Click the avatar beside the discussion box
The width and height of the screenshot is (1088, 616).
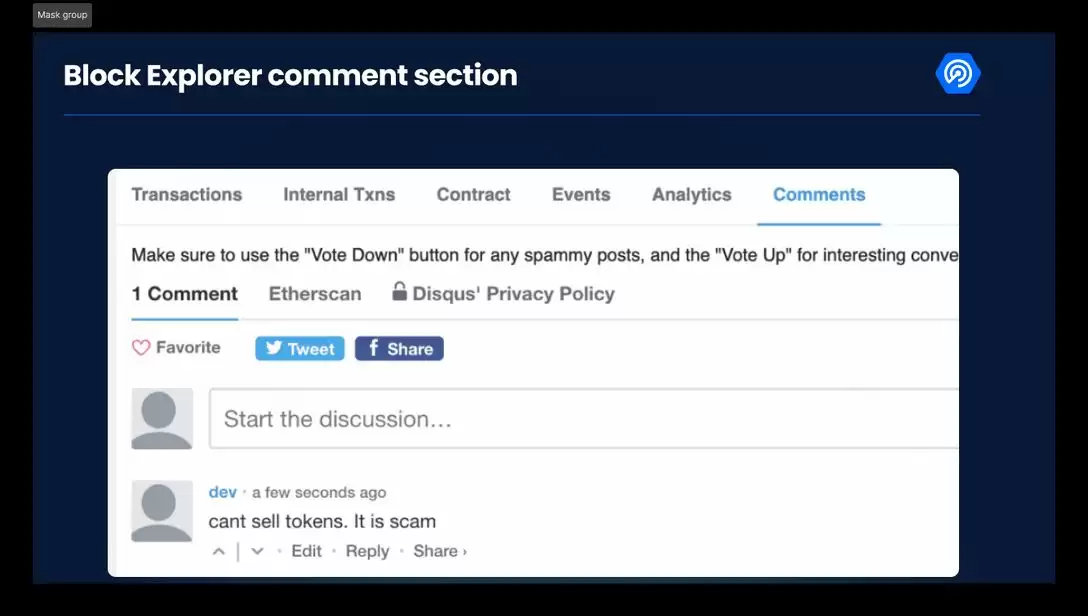pos(162,418)
